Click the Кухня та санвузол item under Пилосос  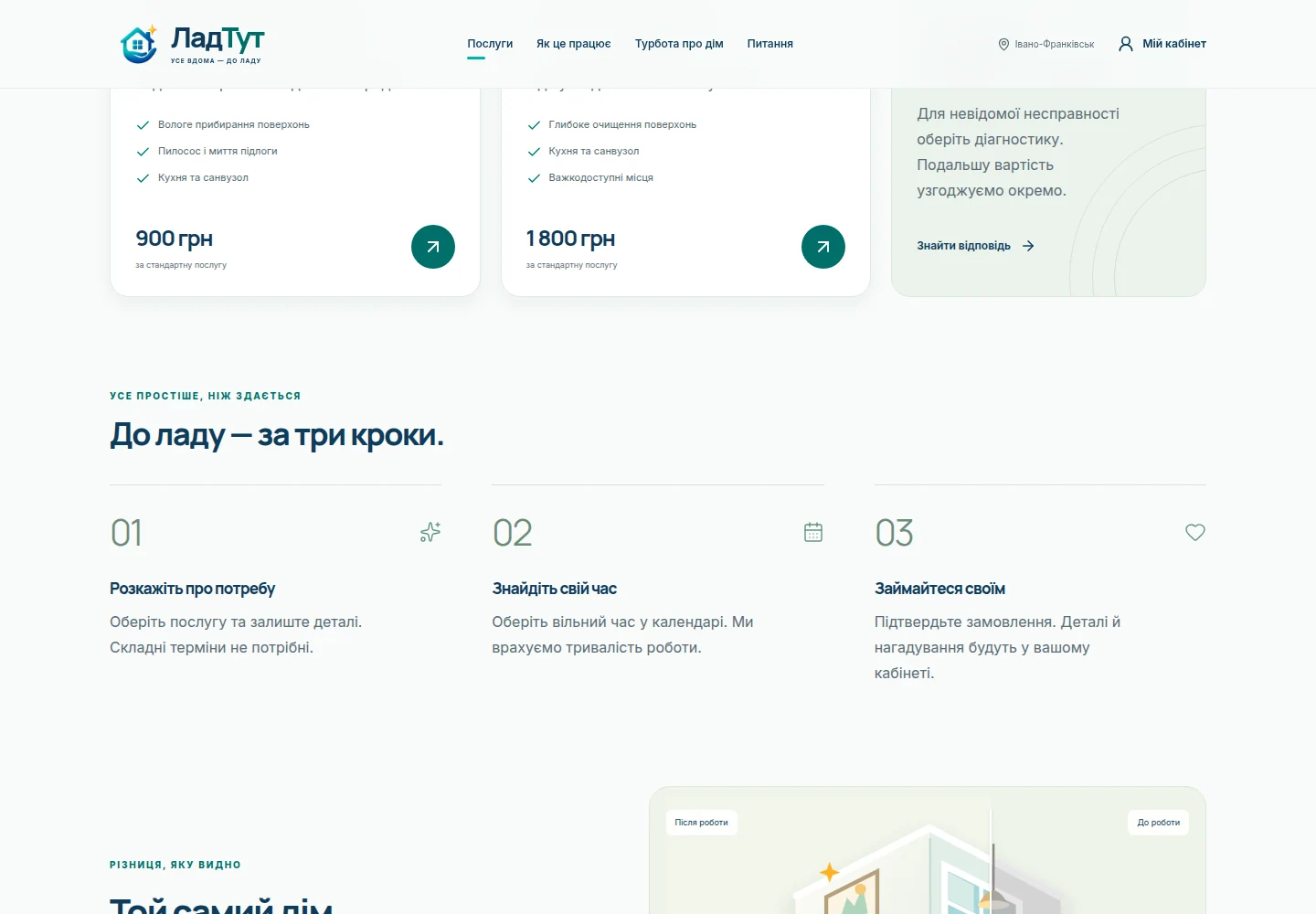pyautogui.click(x=203, y=178)
